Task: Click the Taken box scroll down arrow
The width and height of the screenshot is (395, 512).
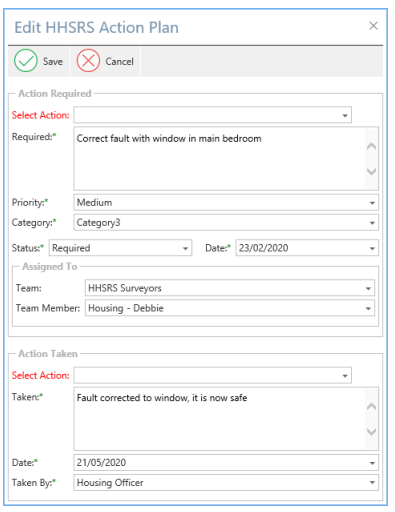Action: click(x=371, y=432)
